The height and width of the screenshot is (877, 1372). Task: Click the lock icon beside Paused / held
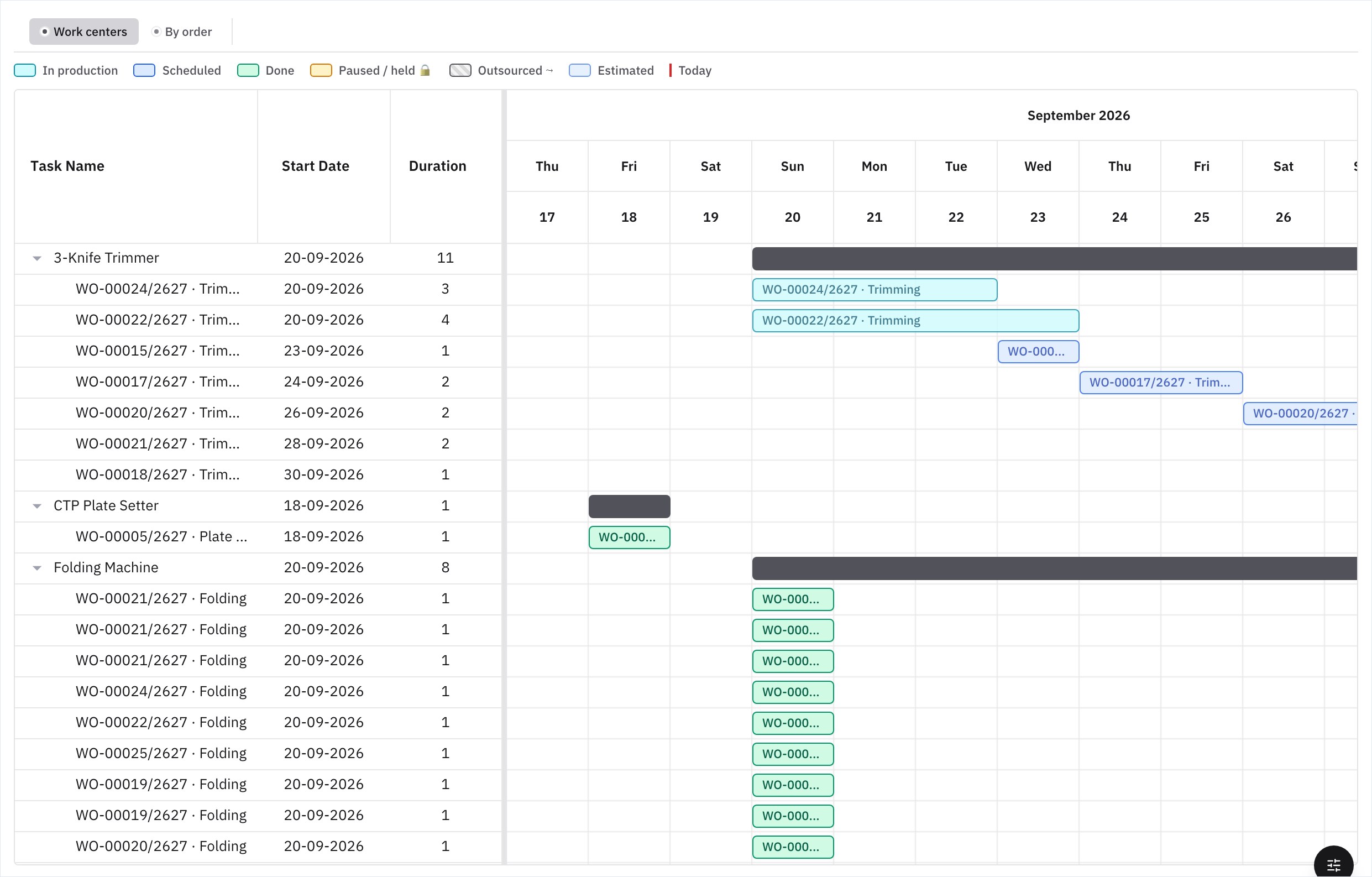tap(425, 70)
